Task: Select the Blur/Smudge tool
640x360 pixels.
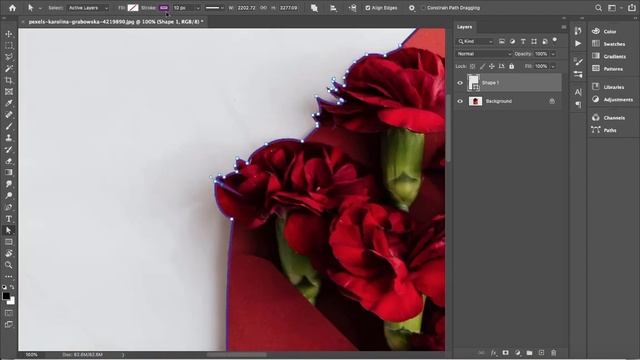Action: pyautogui.click(x=9, y=184)
